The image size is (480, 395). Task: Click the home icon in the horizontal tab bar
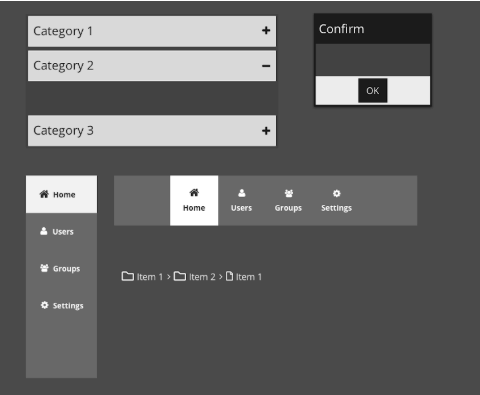[x=194, y=193]
